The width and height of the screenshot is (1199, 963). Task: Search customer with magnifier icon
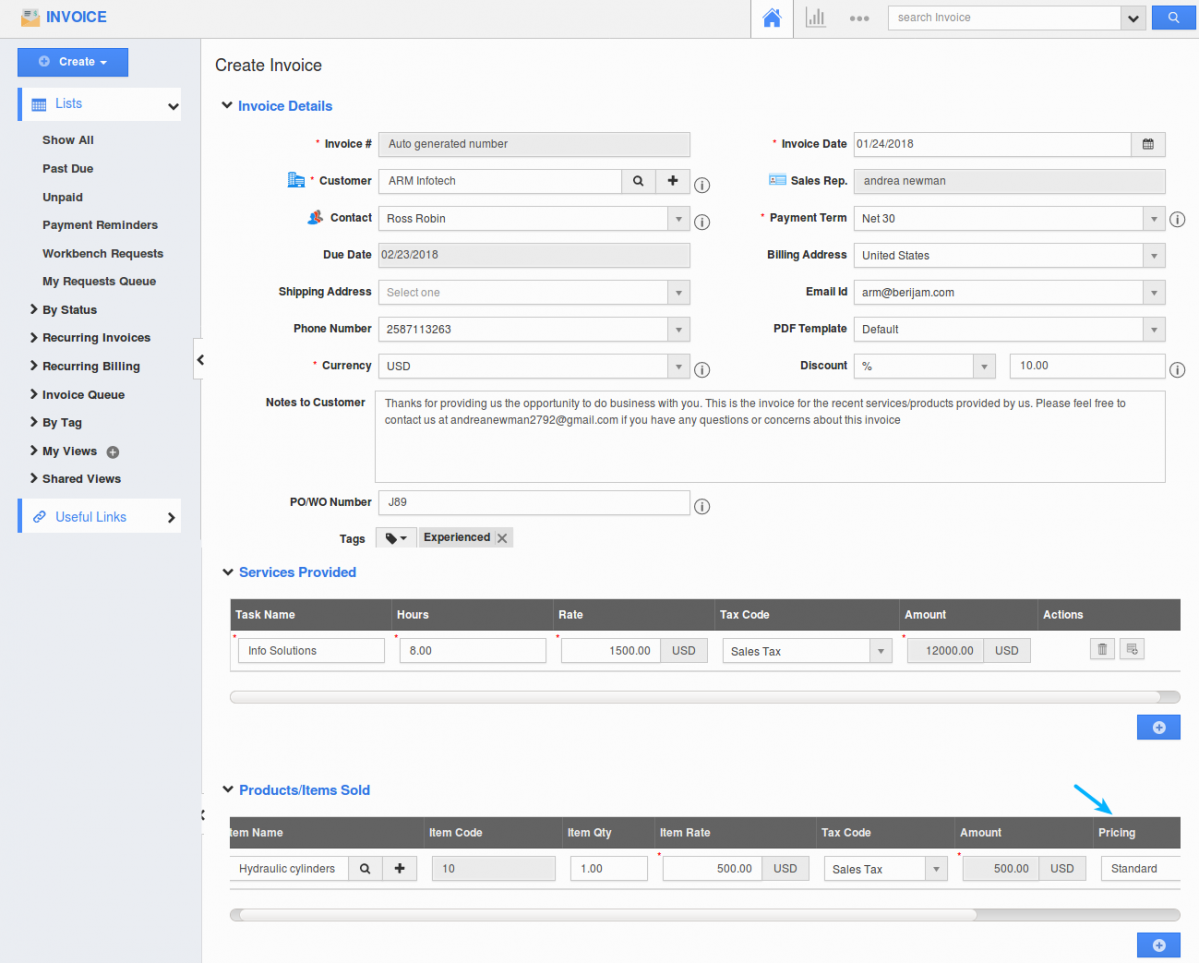(x=638, y=181)
